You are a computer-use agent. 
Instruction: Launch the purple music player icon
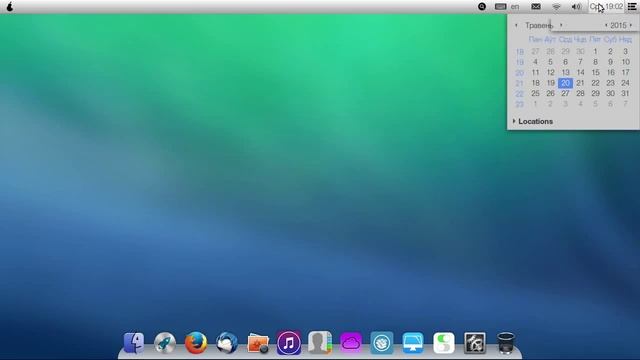click(x=289, y=343)
